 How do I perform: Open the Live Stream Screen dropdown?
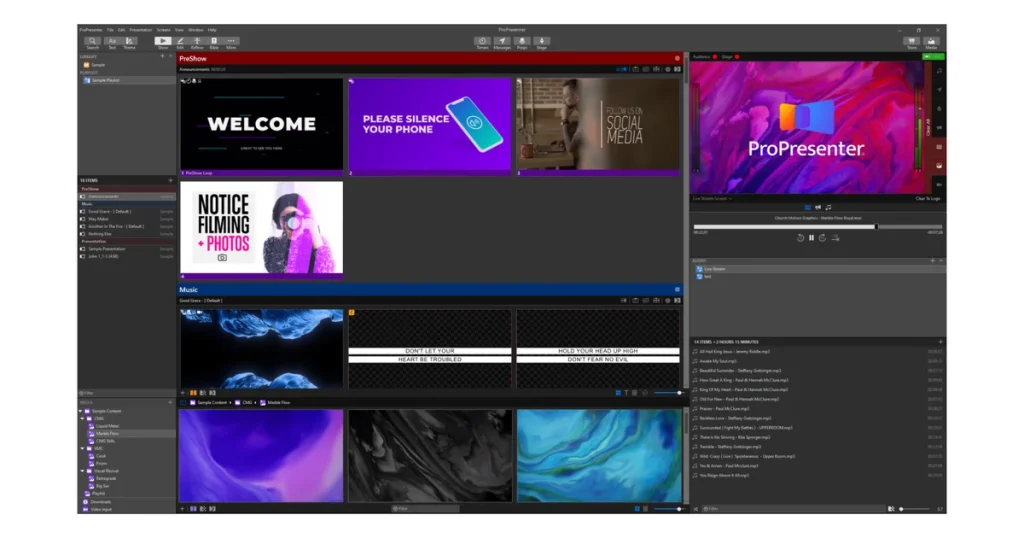pos(712,198)
